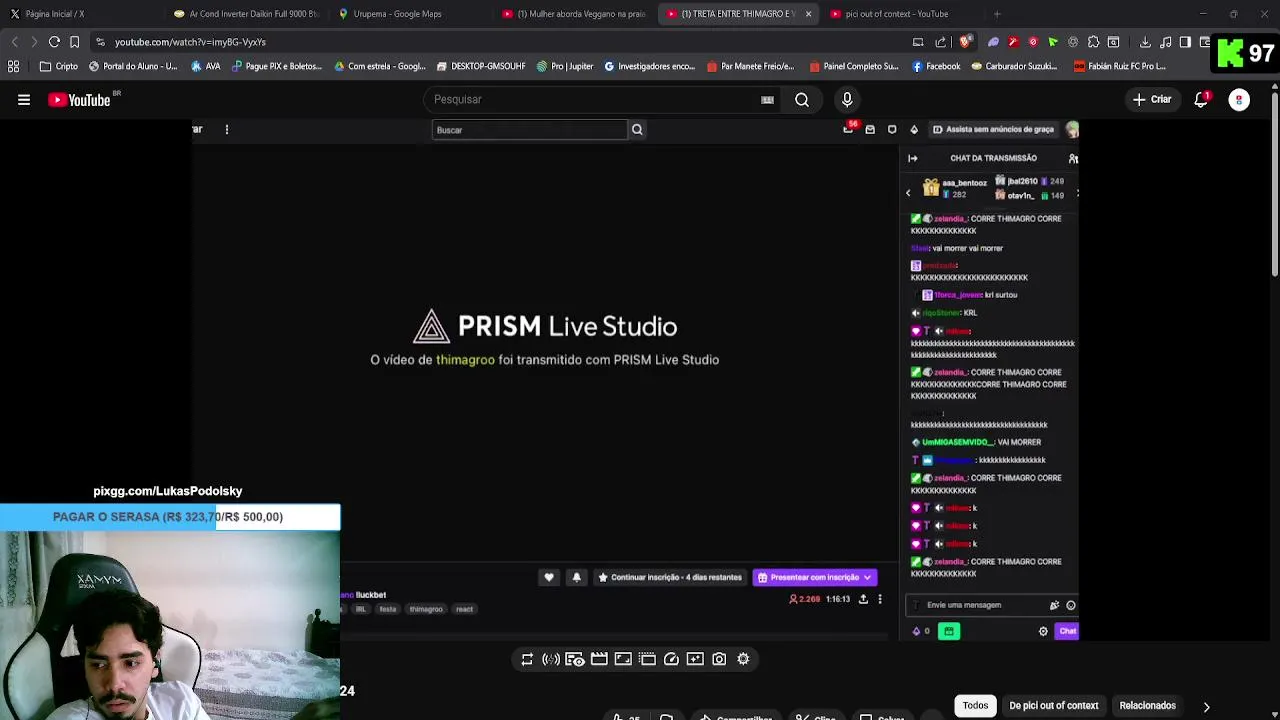1280x720 pixels.
Task: Click the green cursor extension icon
Action: [1053, 42]
